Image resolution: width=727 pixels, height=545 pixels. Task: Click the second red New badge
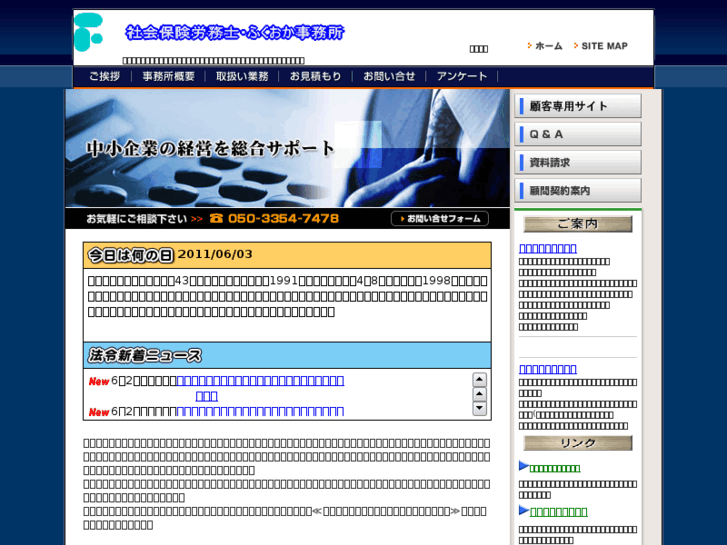coord(99,412)
